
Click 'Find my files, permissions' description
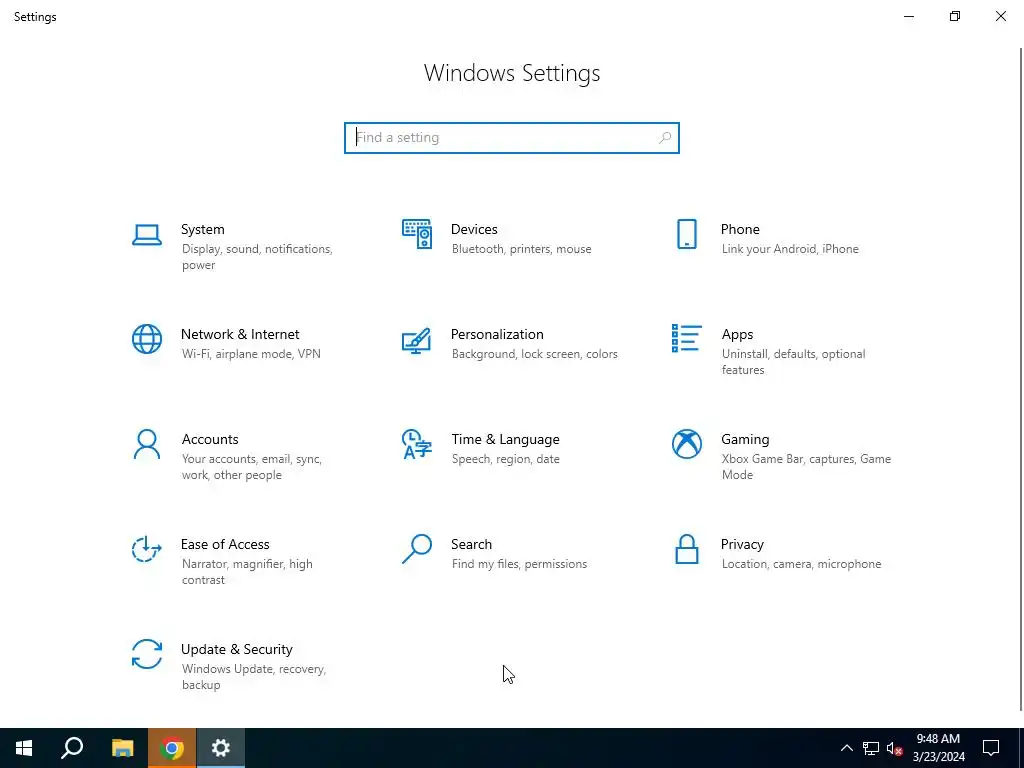click(x=519, y=564)
